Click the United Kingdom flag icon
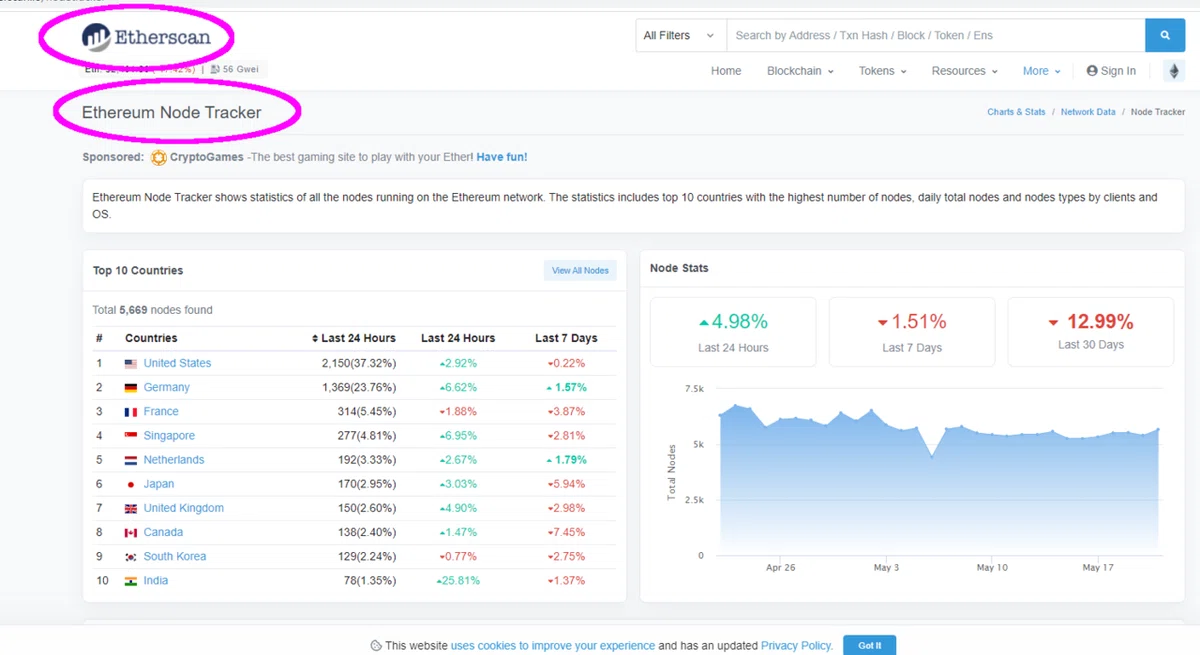Viewport: 1200px width, 655px height. tap(131, 508)
